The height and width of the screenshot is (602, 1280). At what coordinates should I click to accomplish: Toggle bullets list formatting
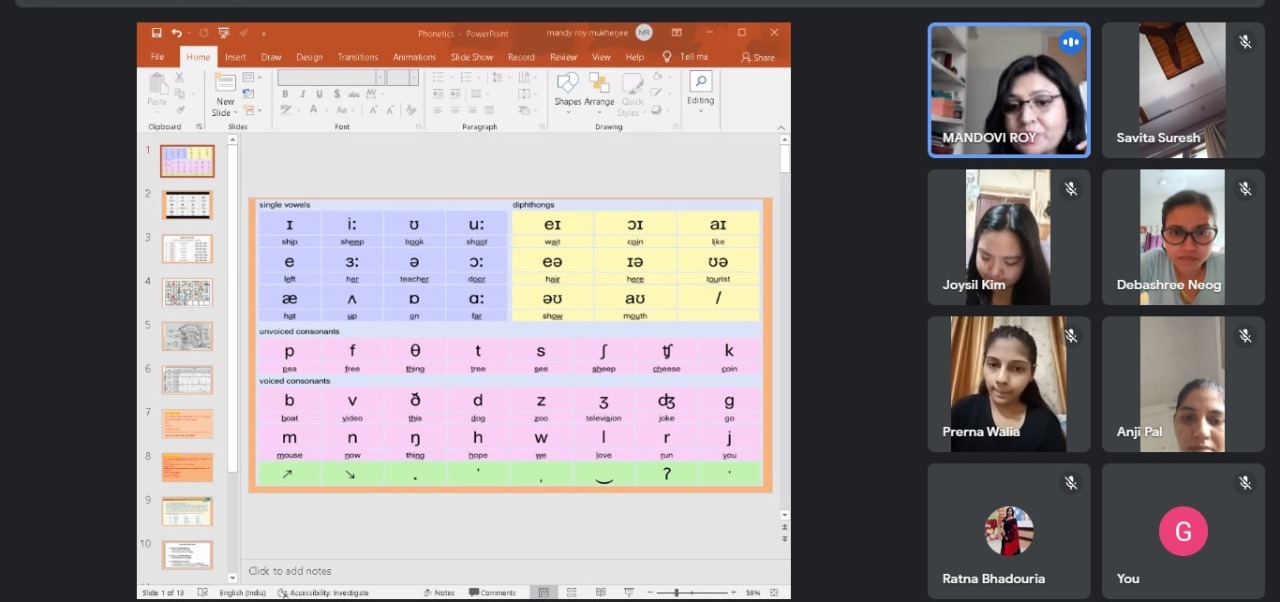click(439, 77)
